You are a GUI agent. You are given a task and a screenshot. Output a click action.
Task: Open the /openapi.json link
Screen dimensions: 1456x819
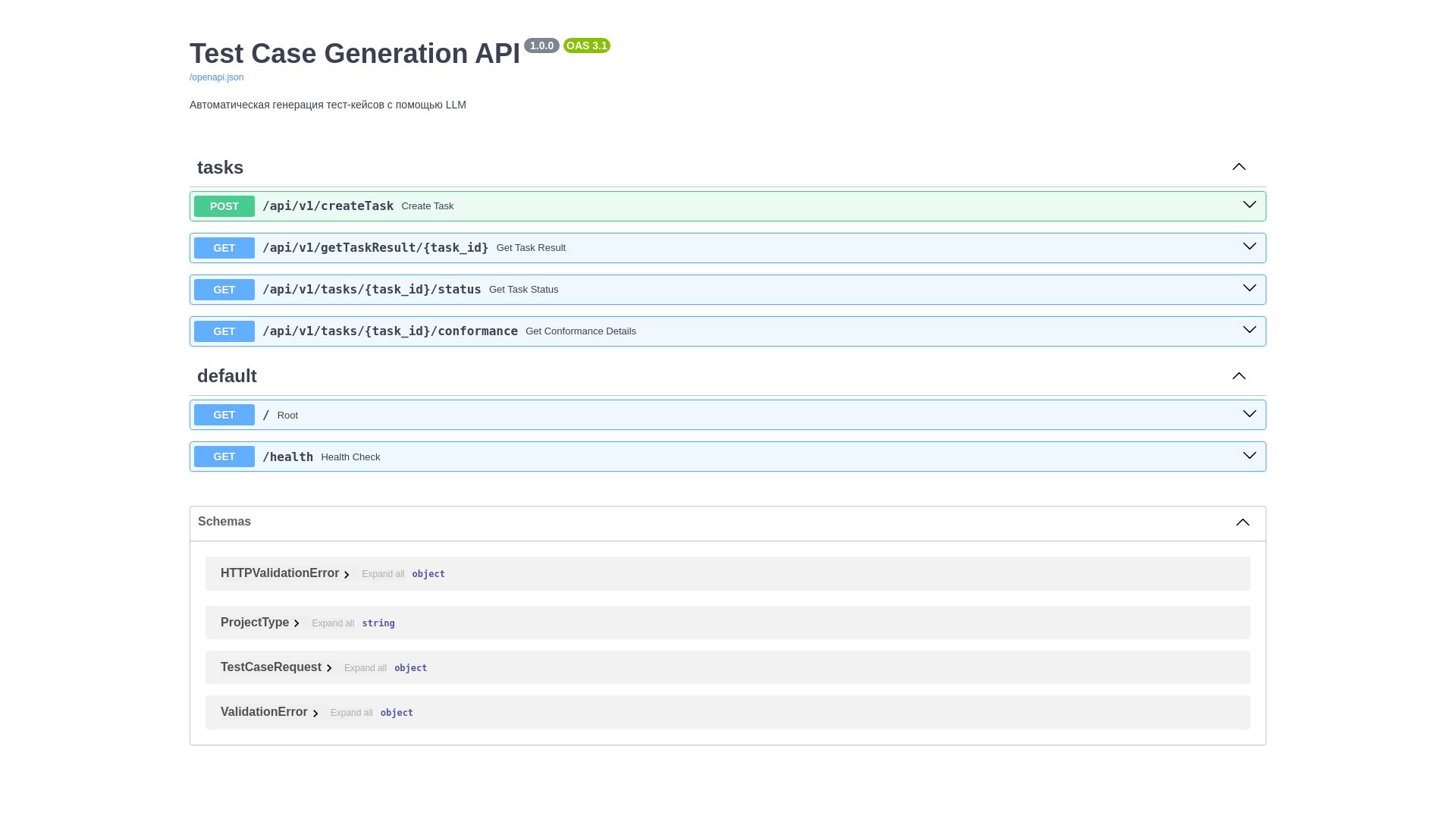[x=216, y=77]
